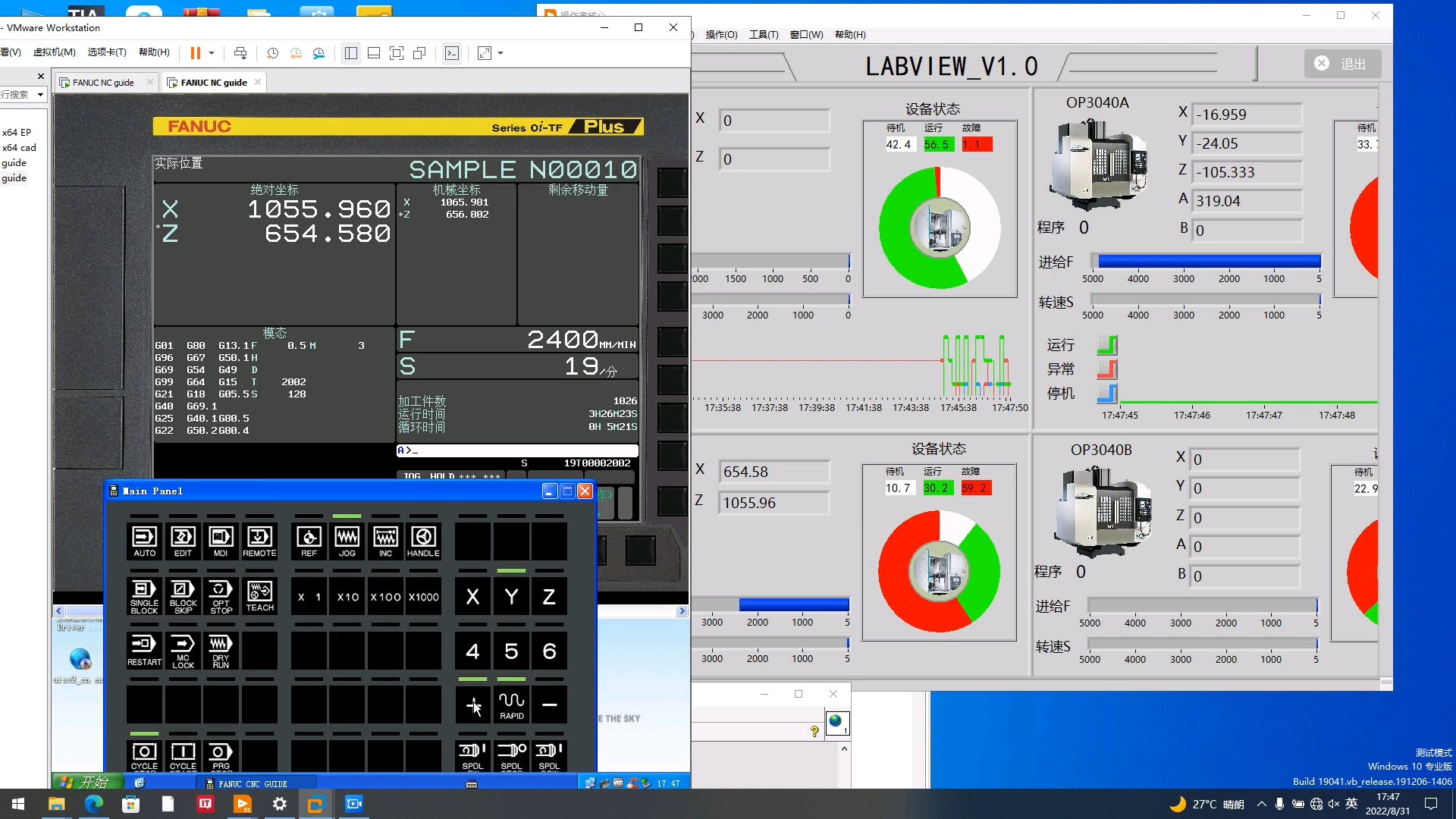Click Send Ctrl+Alt+Del toolbar icon
1456x819 pixels.
[x=240, y=53]
